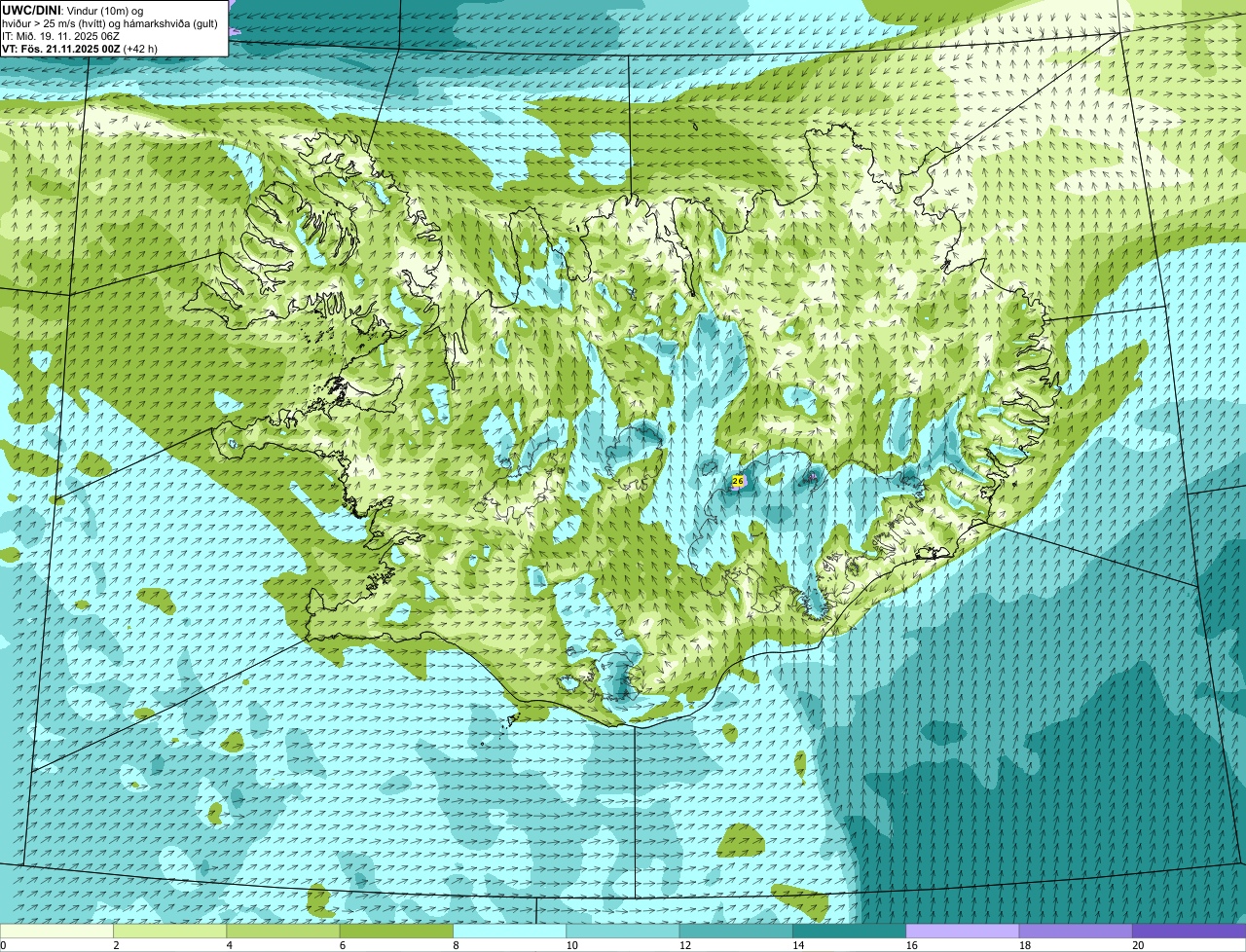Click the legend scale label '4'

[229, 945]
